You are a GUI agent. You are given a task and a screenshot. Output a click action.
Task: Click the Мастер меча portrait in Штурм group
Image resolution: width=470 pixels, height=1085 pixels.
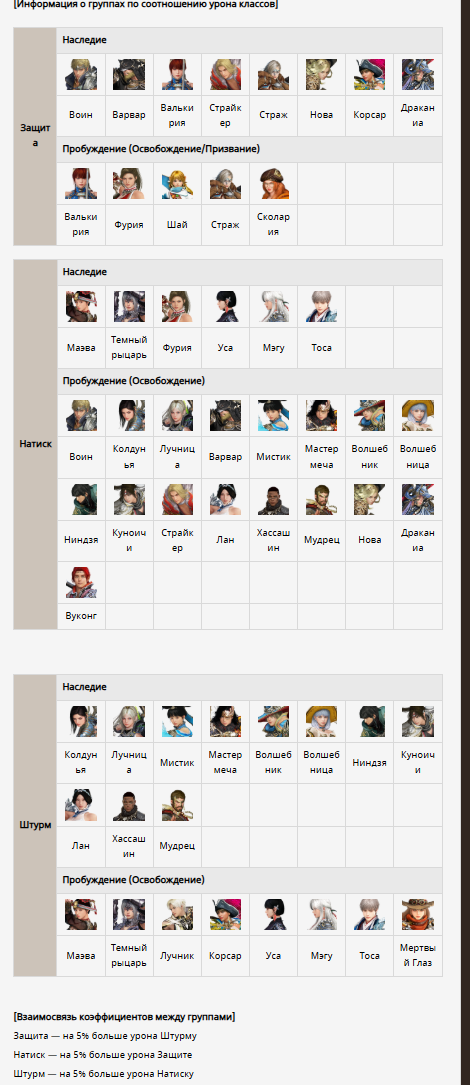226,722
